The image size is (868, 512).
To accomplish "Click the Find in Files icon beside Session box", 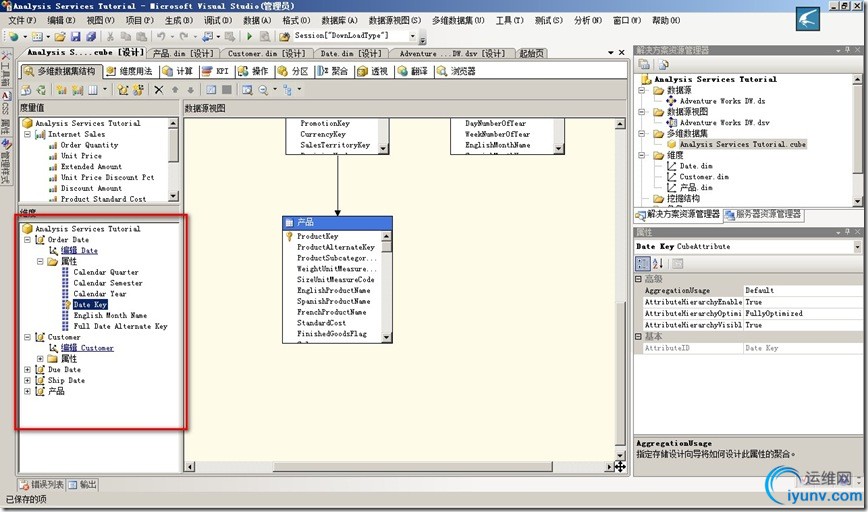I will pyautogui.click(x=285, y=37).
